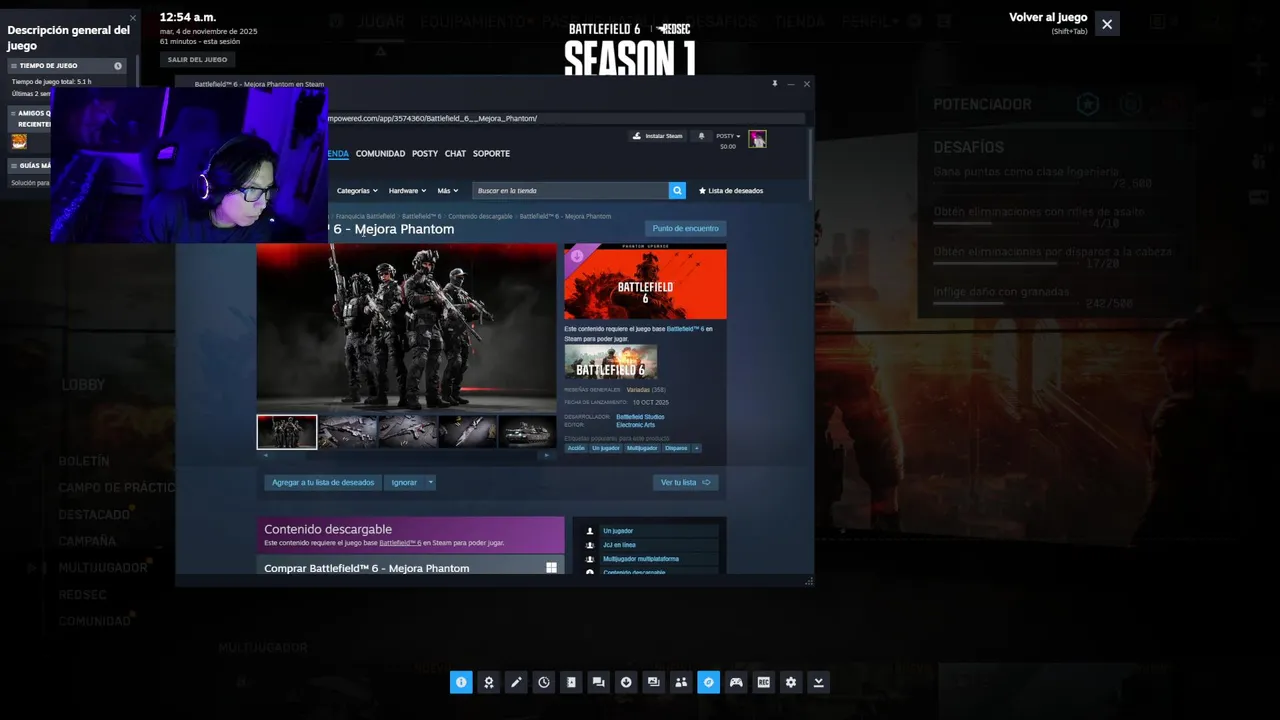The height and width of the screenshot is (720, 1280).
Task: Click the Battlefield 6 base game banner image
Action: pos(611,362)
